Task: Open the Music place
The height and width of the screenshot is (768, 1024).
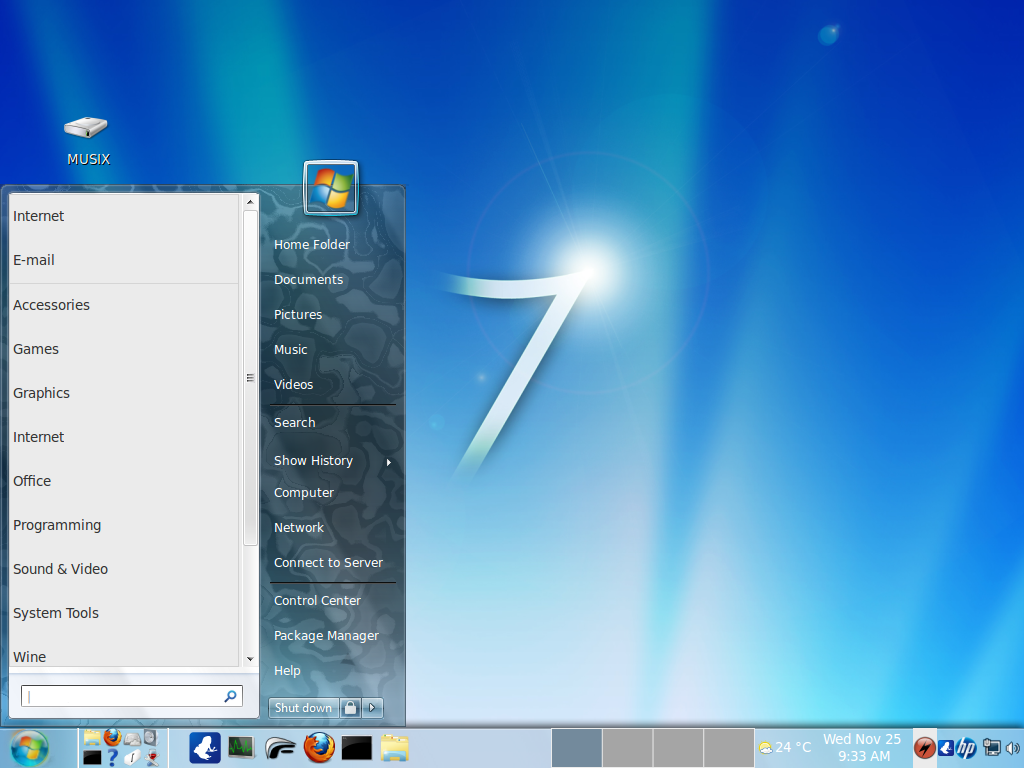Action: (x=332, y=349)
